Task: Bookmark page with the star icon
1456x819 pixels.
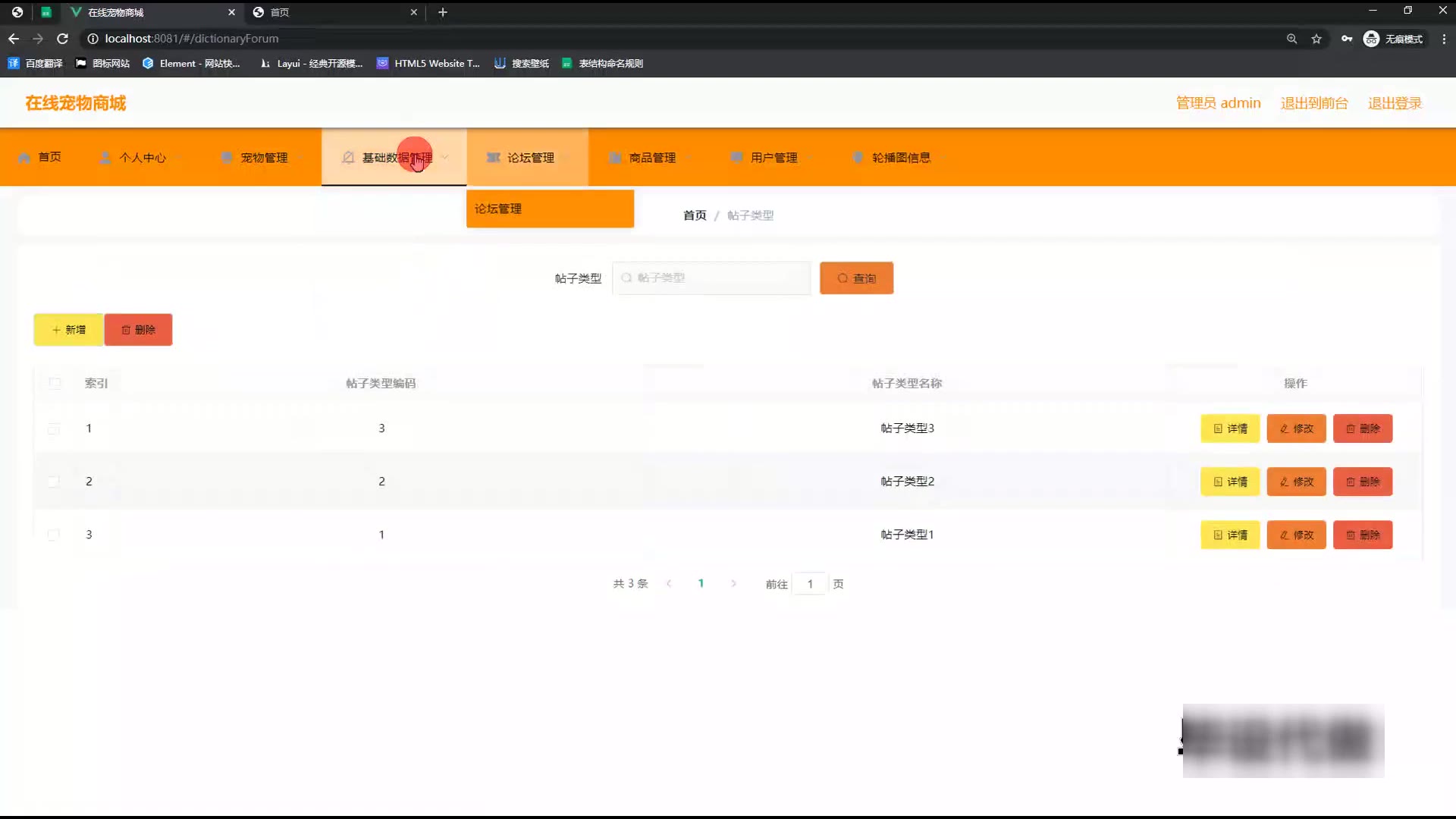Action: click(x=1316, y=39)
